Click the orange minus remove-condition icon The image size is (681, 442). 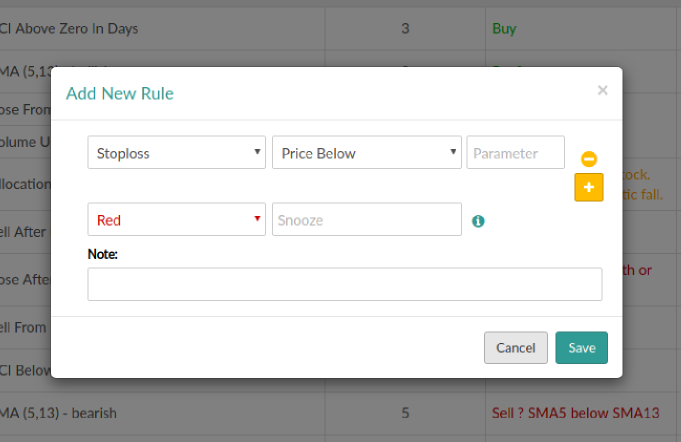[589, 159]
